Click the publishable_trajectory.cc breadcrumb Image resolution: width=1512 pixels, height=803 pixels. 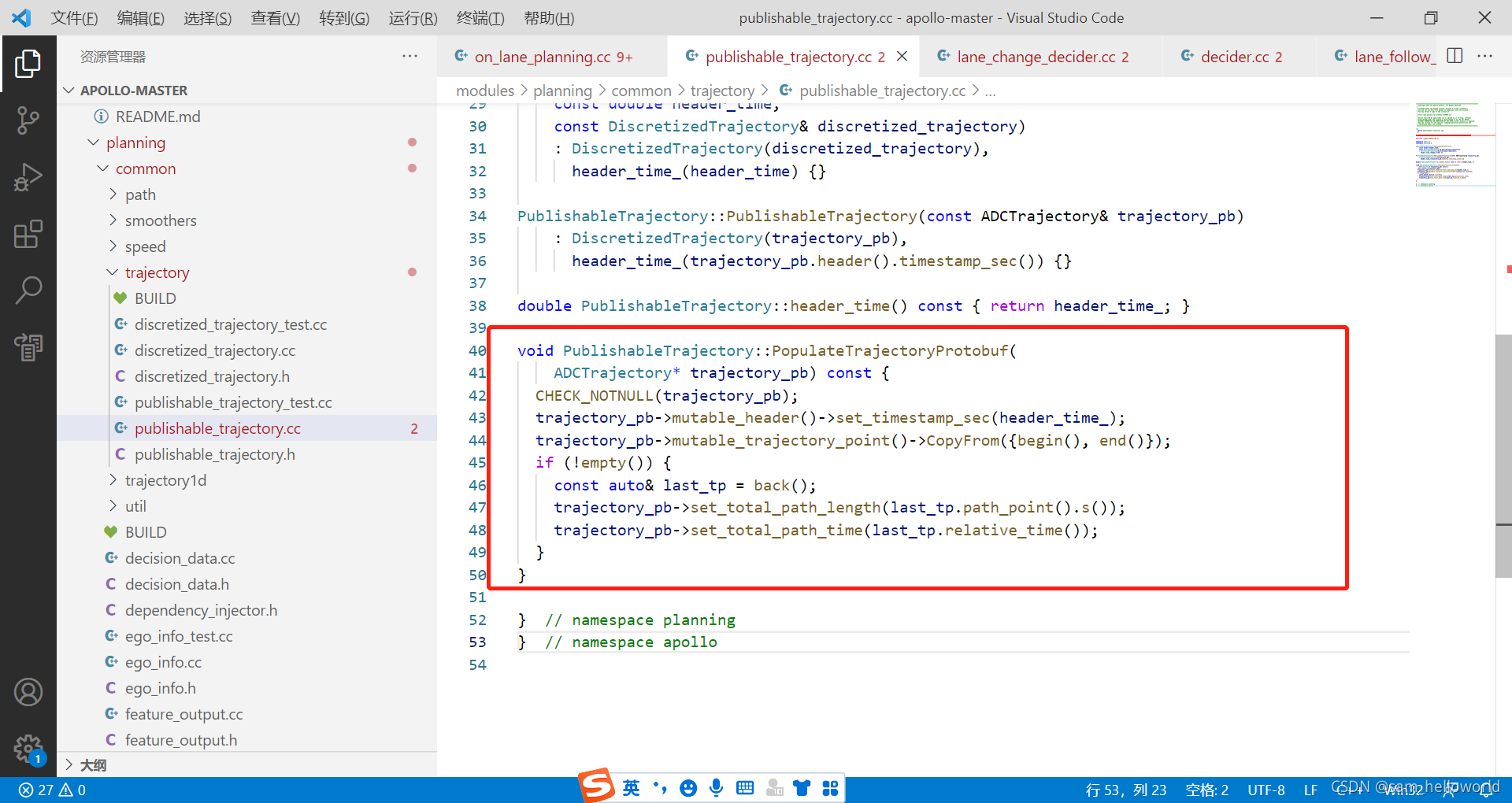[882, 91]
